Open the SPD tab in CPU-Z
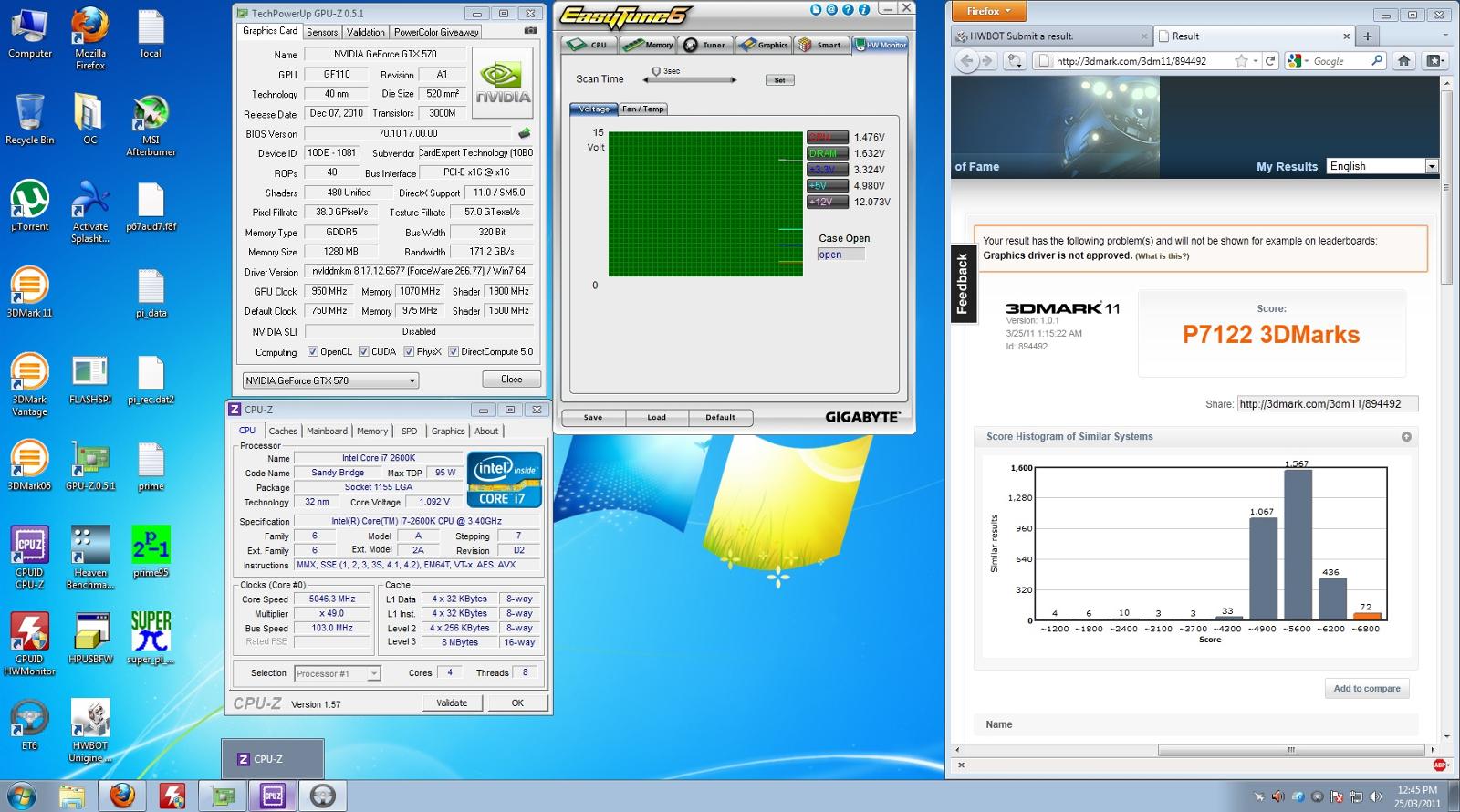 point(410,432)
